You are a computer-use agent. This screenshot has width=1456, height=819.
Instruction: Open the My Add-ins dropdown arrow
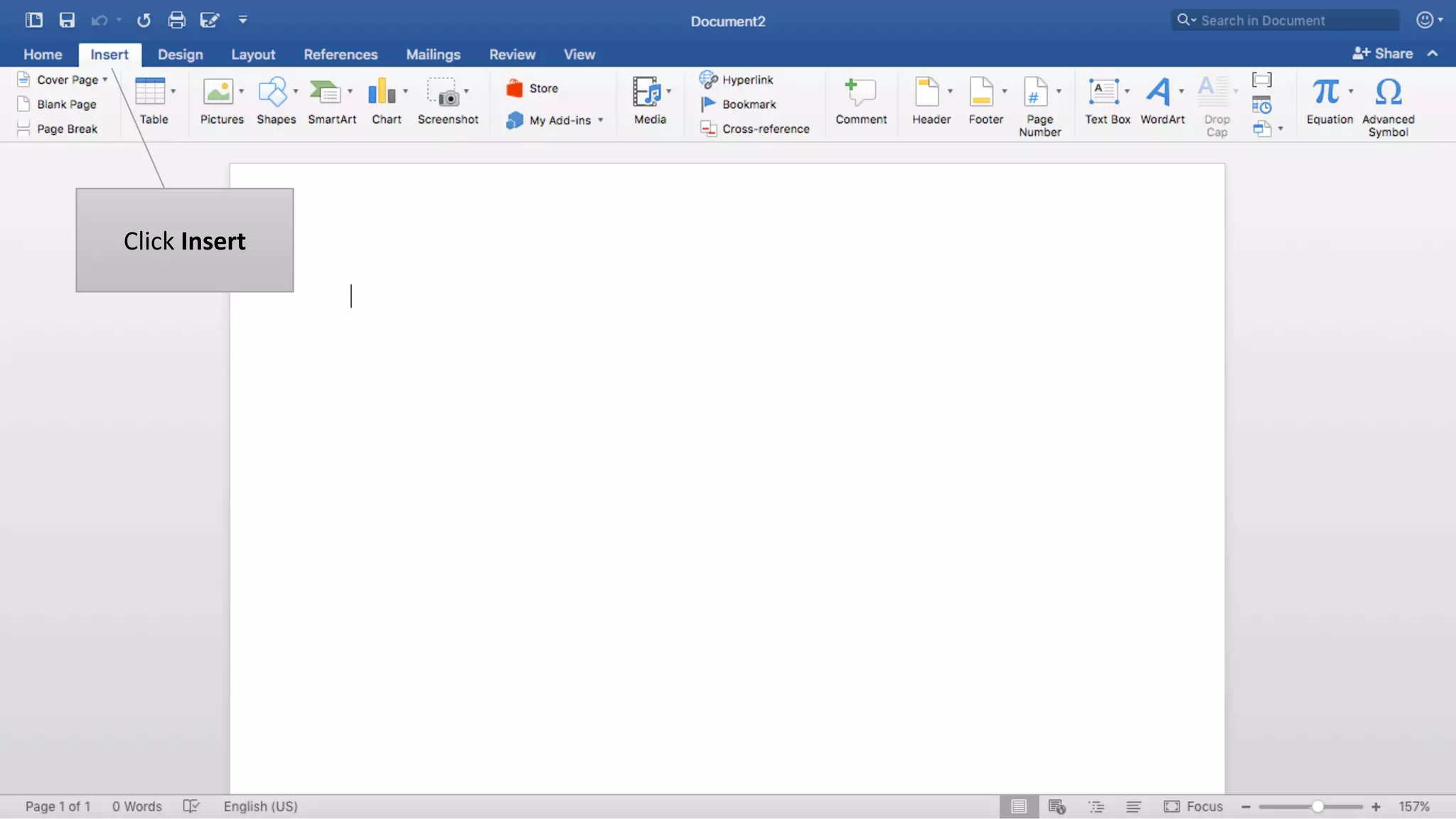[601, 120]
